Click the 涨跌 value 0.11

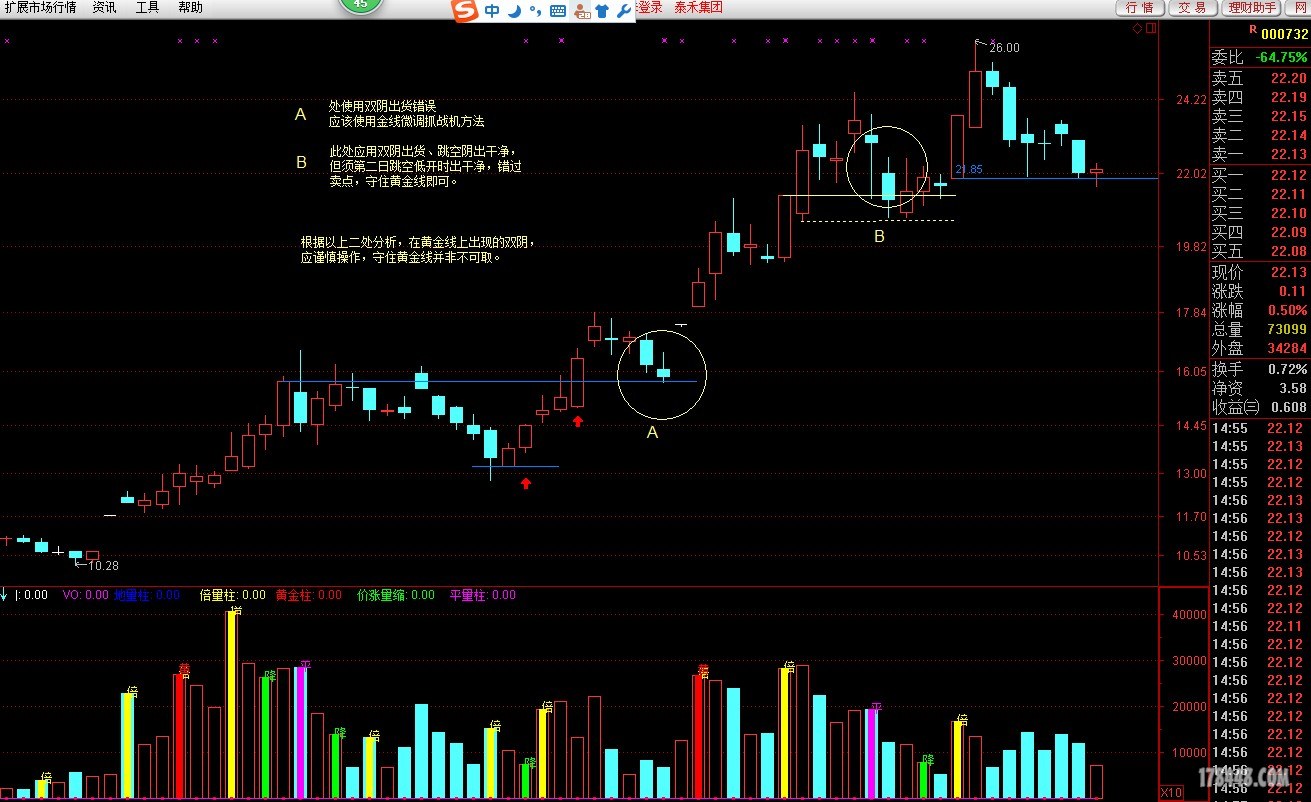1292,291
